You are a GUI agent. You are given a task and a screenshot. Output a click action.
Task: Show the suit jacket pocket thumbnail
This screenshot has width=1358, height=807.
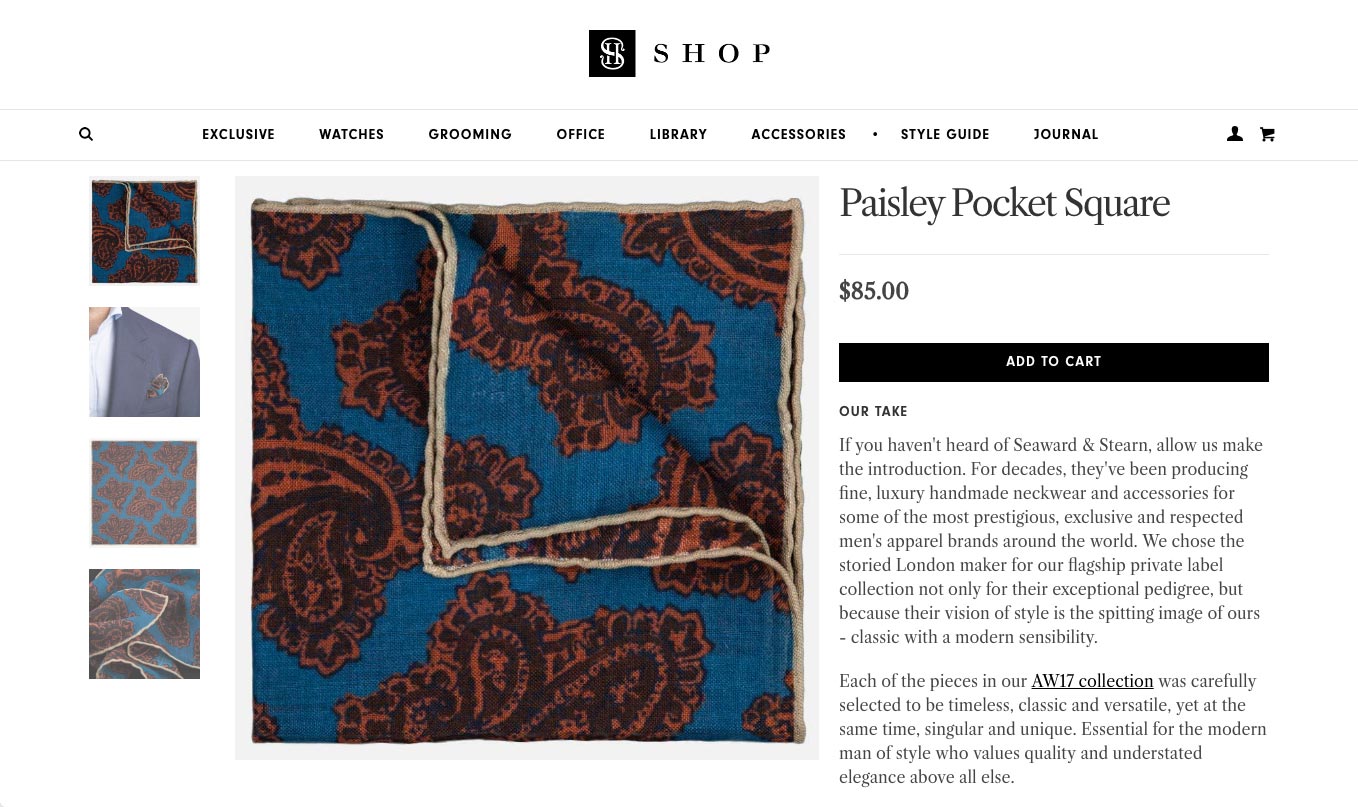144,362
